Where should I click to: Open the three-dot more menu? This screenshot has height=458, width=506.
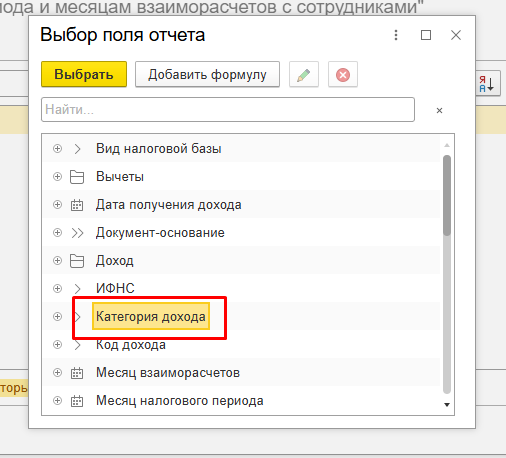click(396, 35)
